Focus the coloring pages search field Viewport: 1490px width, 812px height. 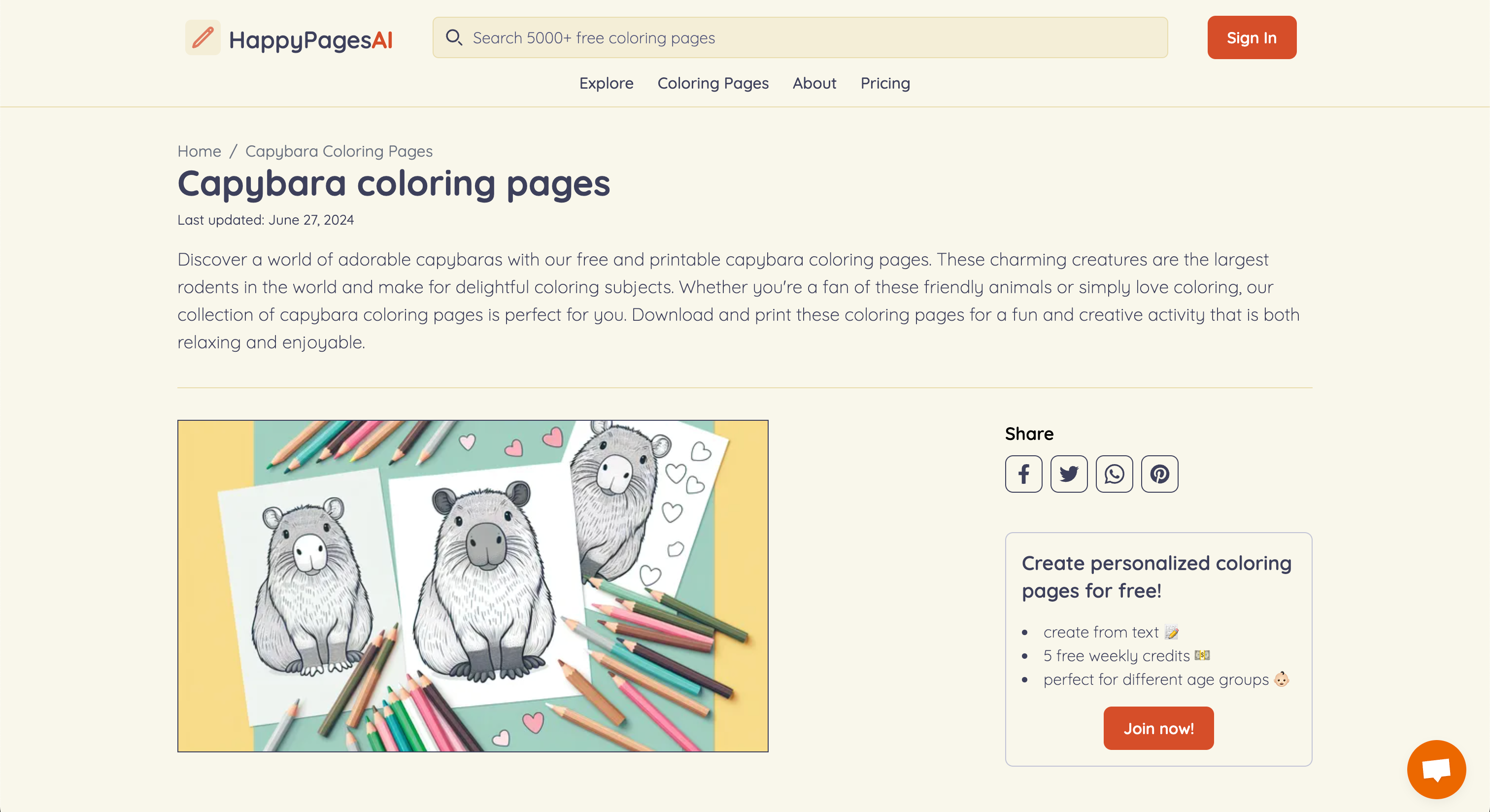[x=810, y=37]
